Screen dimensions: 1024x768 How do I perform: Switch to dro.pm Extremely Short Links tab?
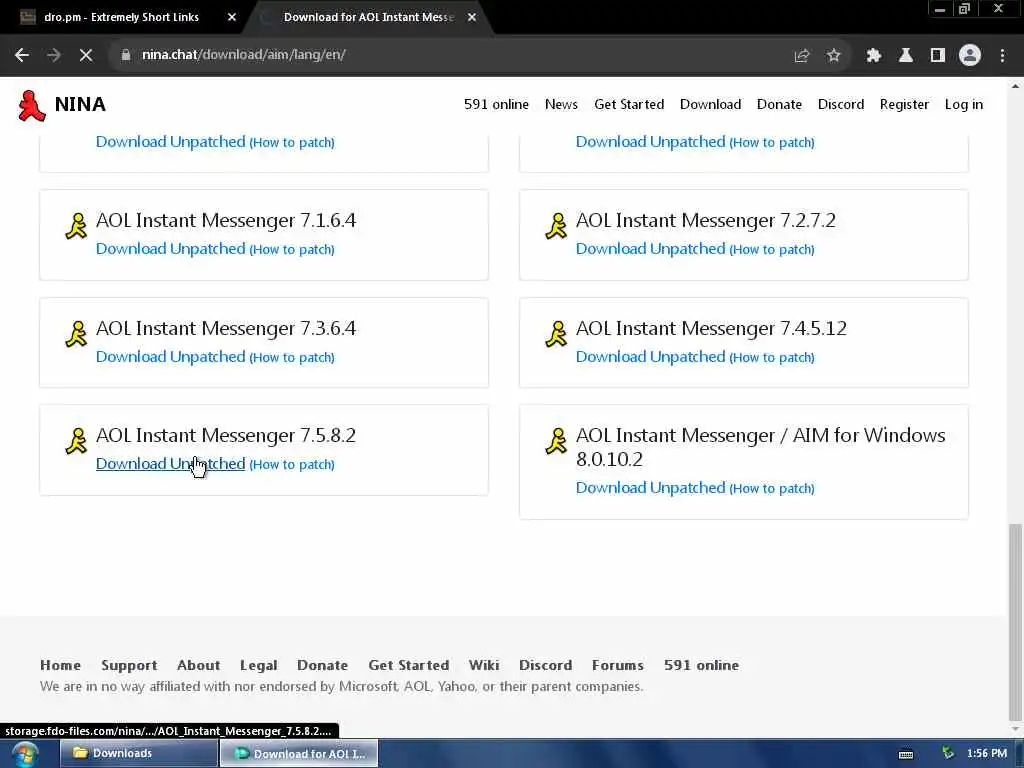click(x=121, y=18)
